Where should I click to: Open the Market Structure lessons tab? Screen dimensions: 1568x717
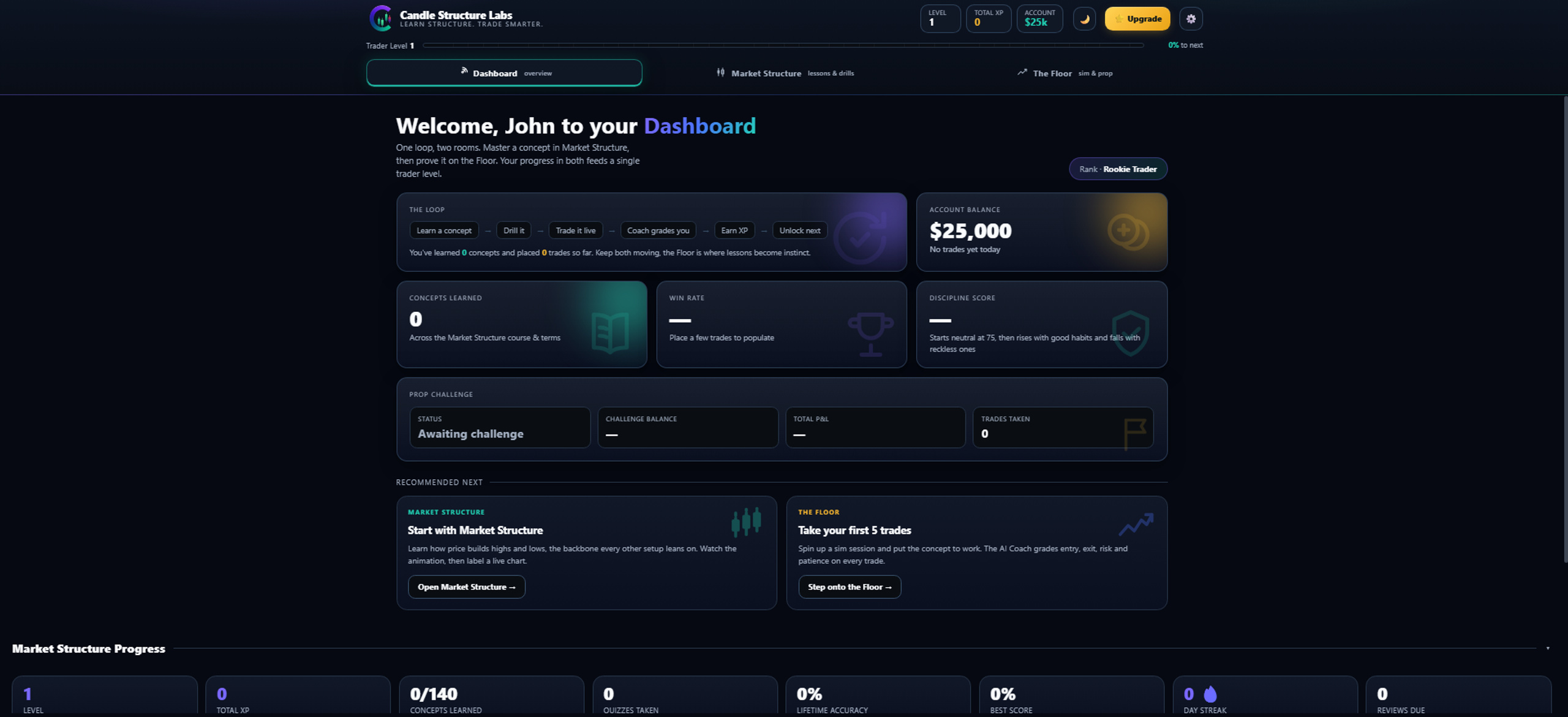(785, 73)
